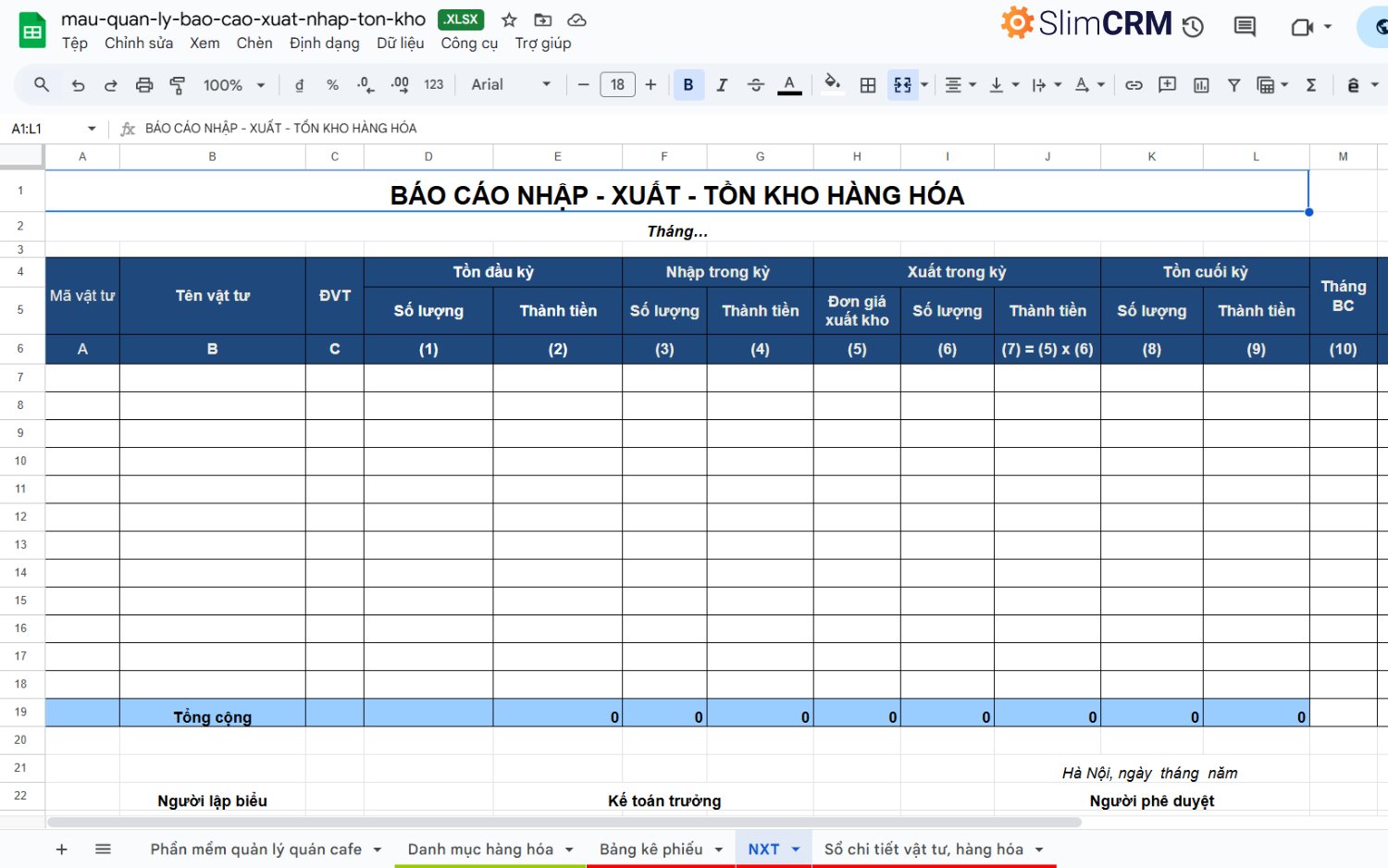Open the fill color picker
This screenshot has height=868, width=1388.
coord(832,85)
